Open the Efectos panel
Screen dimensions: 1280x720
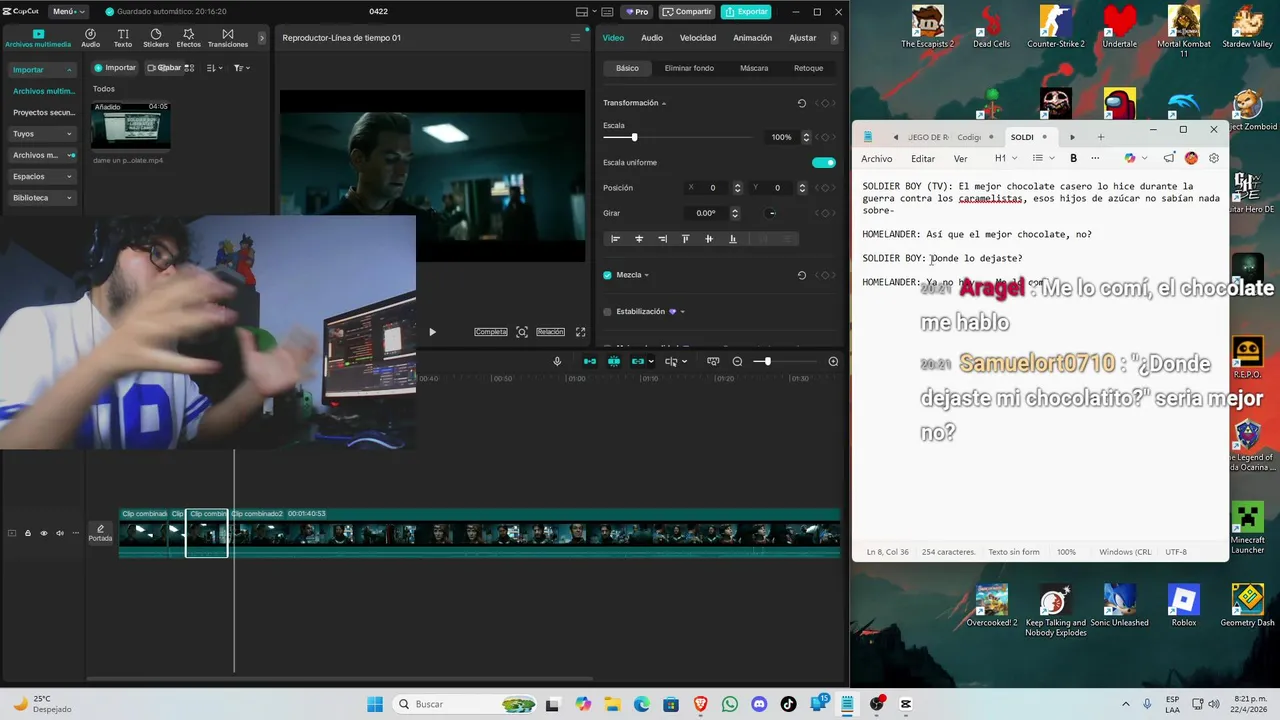[188, 38]
